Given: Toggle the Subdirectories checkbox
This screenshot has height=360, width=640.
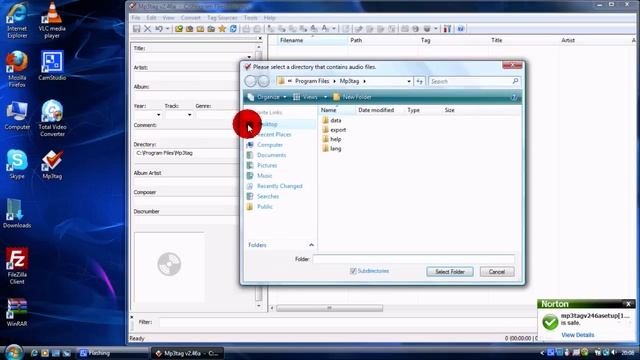Looking at the screenshot, I should pyautogui.click(x=353, y=271).
